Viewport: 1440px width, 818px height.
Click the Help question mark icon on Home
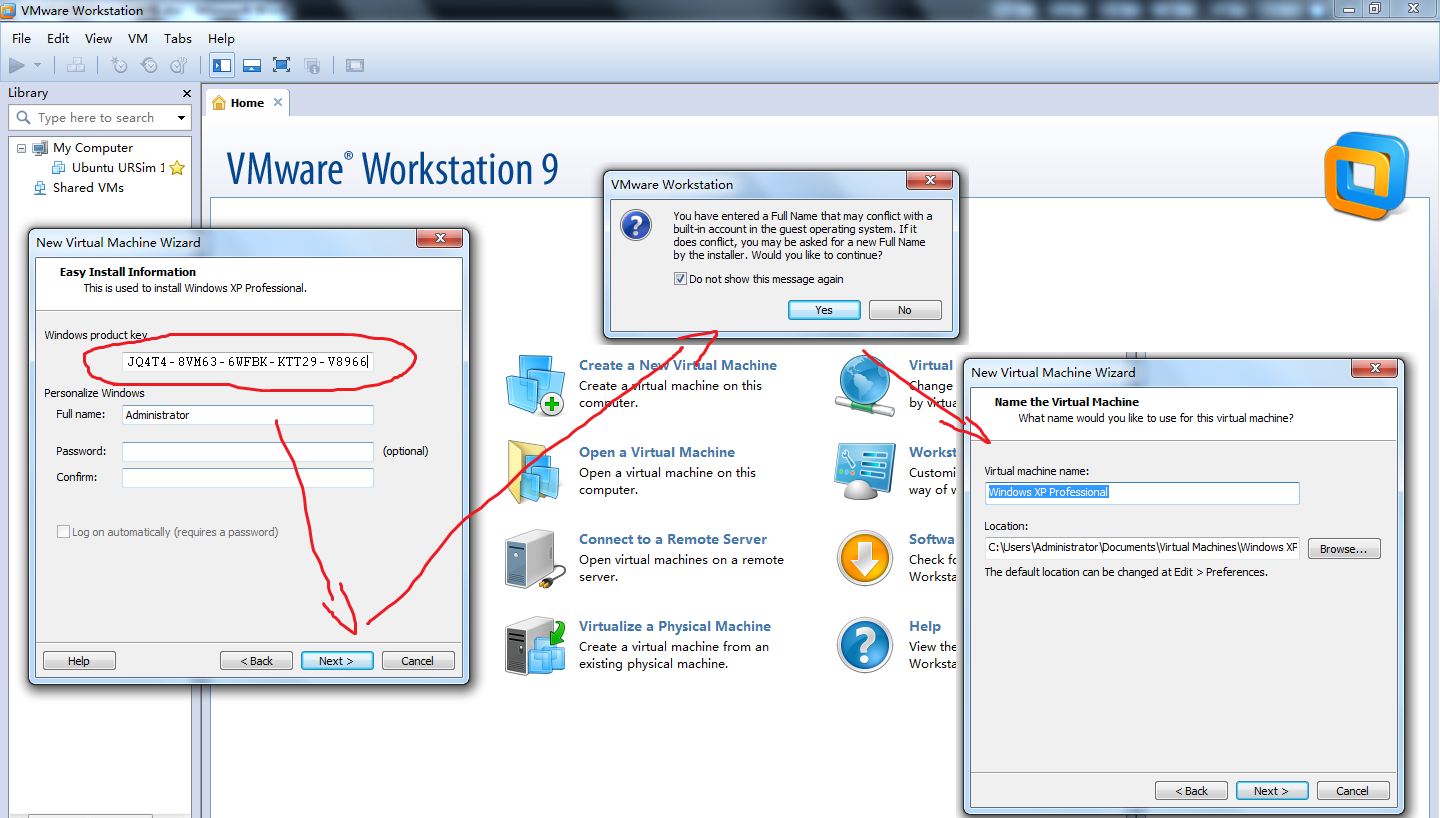[864, 645]
